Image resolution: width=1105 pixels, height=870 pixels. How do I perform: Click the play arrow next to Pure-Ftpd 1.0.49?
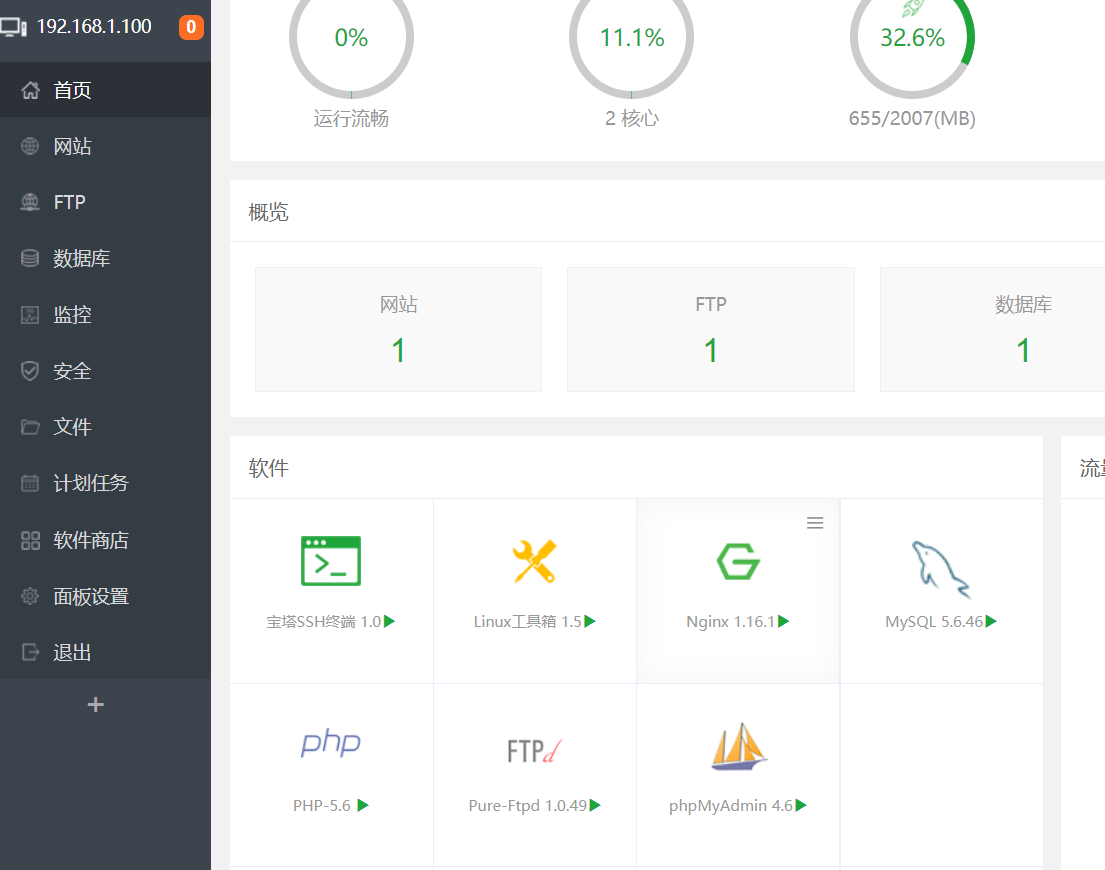tap(595, 805)
